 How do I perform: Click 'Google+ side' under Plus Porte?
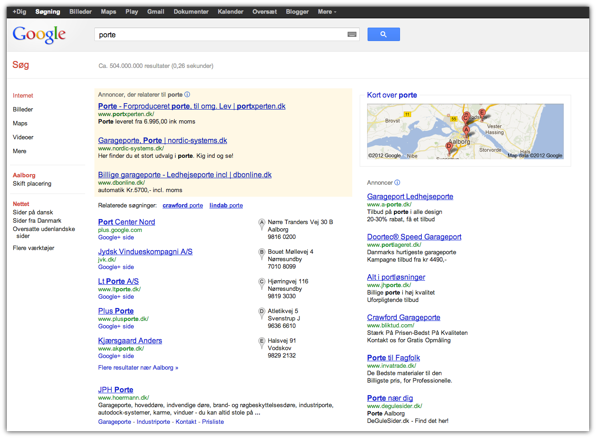[116, 326]
